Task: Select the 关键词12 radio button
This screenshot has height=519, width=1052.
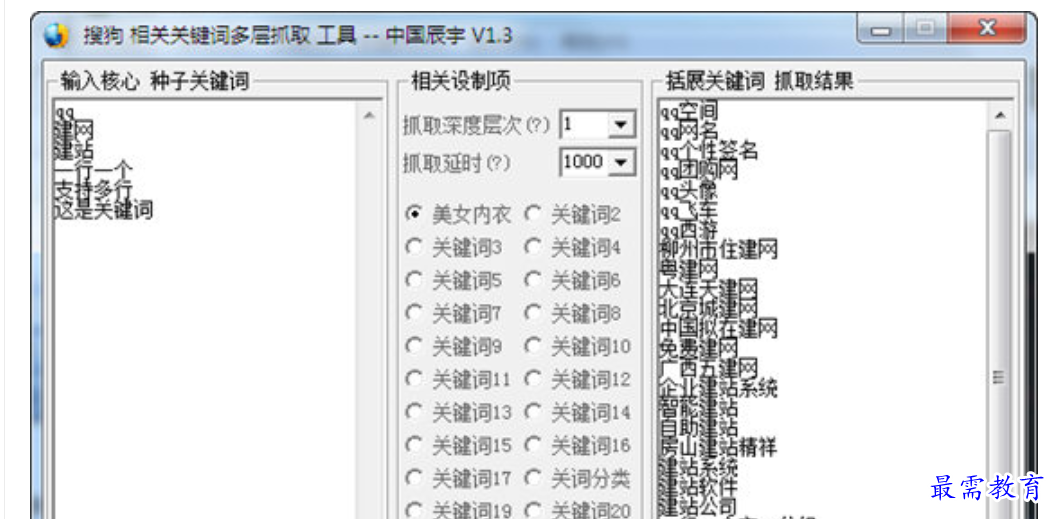Action: (533, 380)
